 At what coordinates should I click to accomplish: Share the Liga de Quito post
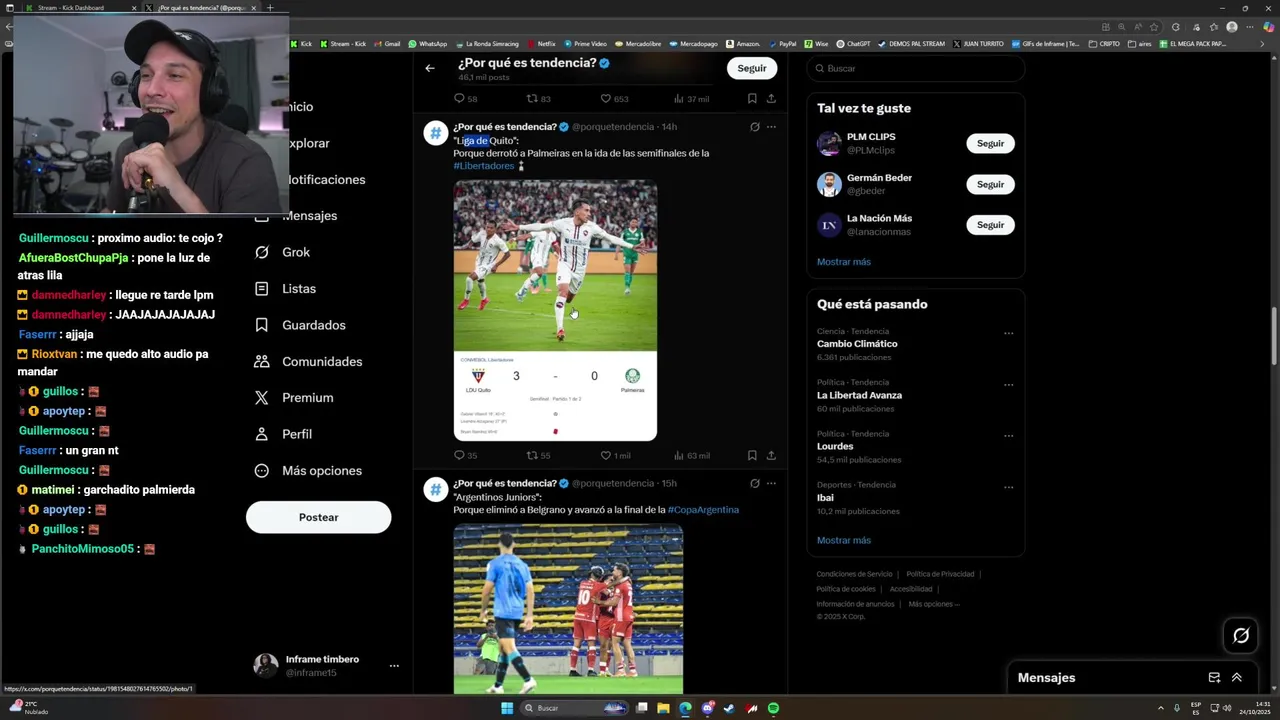[771, 455]
